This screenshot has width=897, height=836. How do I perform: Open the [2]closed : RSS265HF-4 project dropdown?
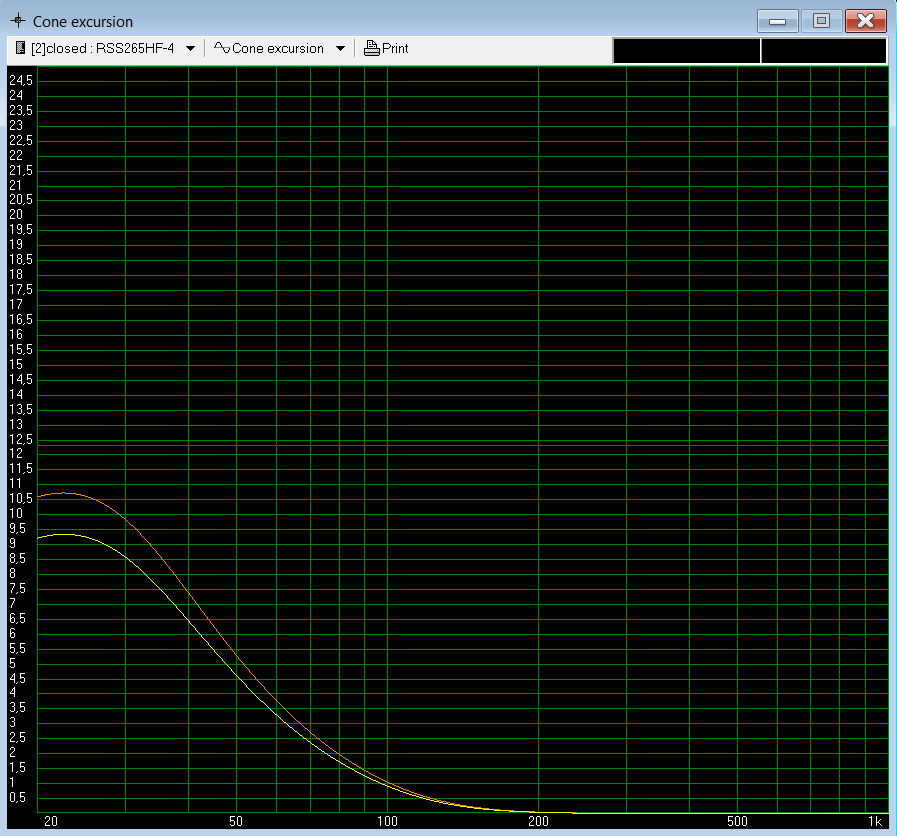(x=190, y=49)
